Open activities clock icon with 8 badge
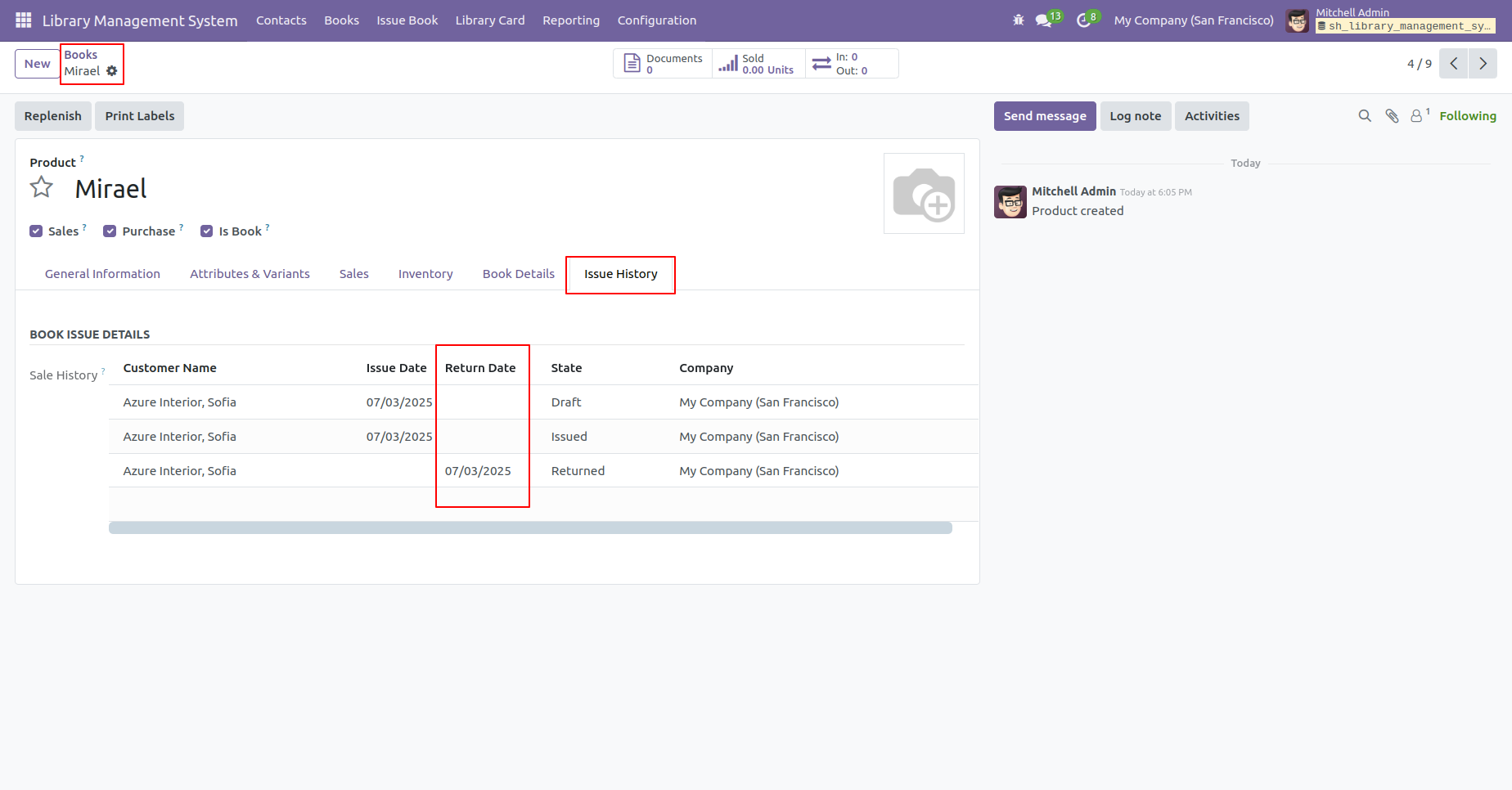The image size is (1512, 790). tap(1084, 20)
